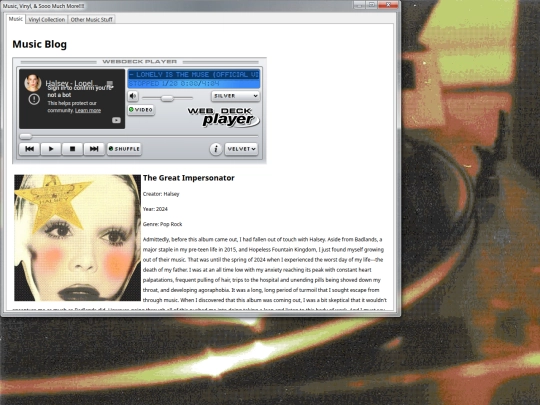Toggle the Shuffle button

pyautogui.click(x=124, y=149)
